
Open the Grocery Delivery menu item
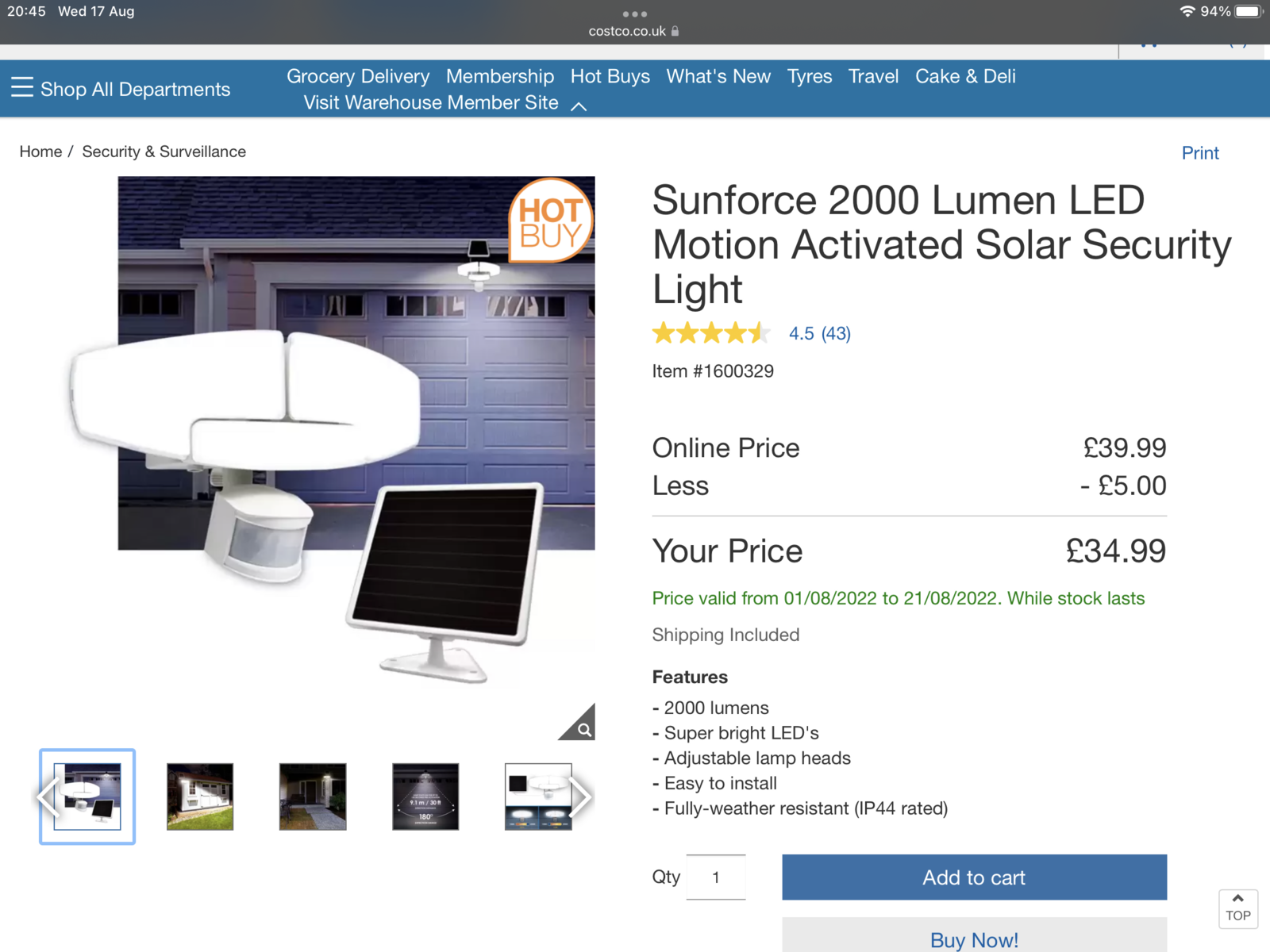click(x=358, y=76)
